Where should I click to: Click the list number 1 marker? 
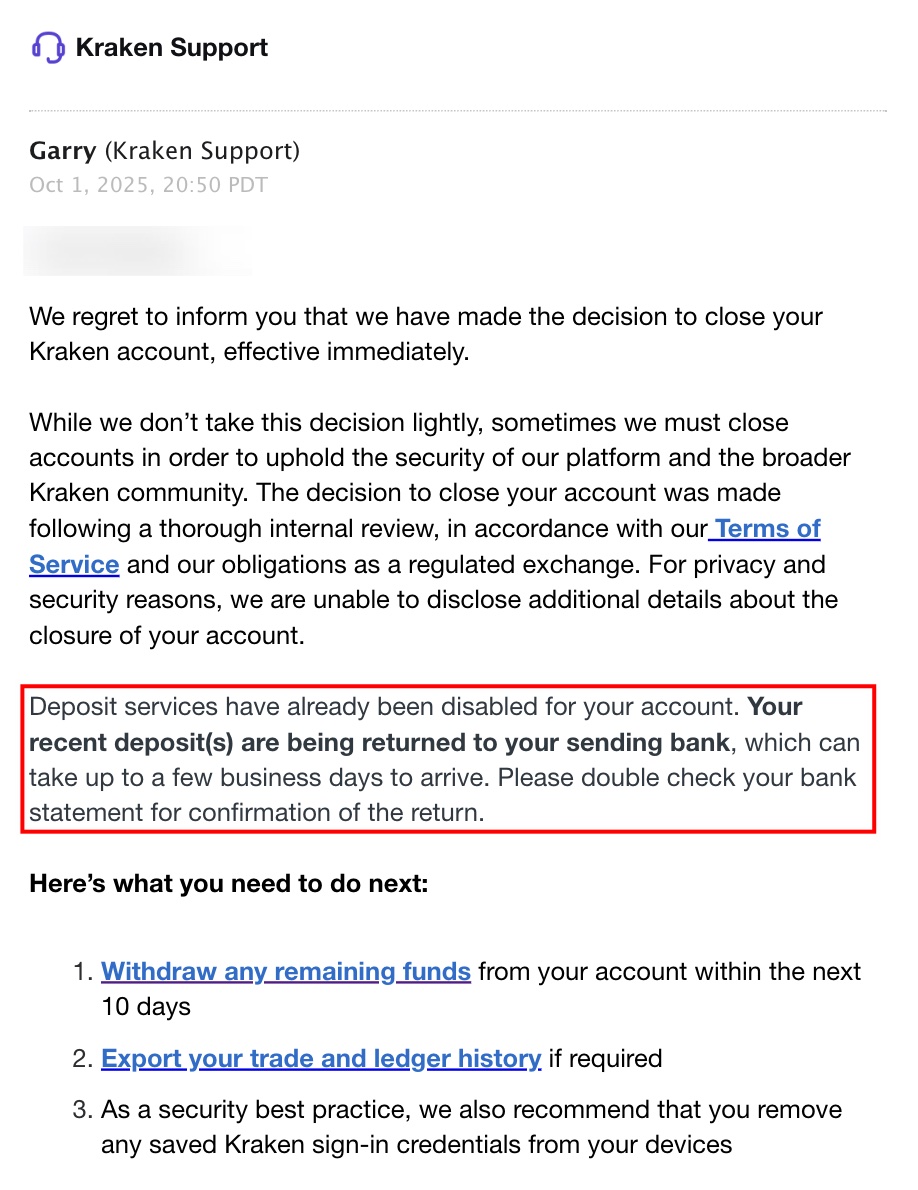tap(83, 971)
